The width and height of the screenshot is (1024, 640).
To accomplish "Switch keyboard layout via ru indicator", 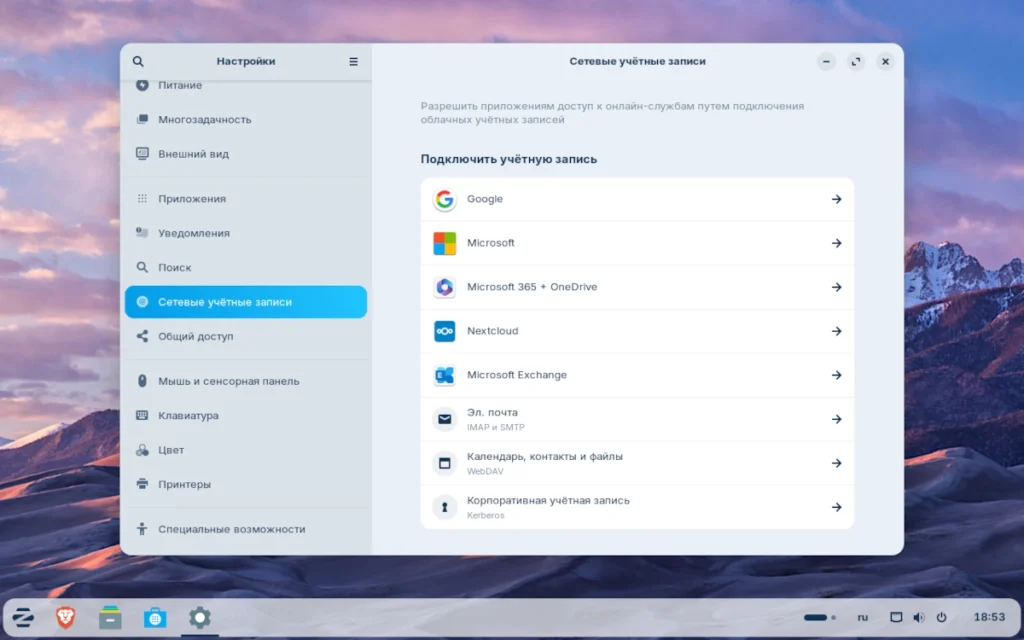I will point(863,617).
